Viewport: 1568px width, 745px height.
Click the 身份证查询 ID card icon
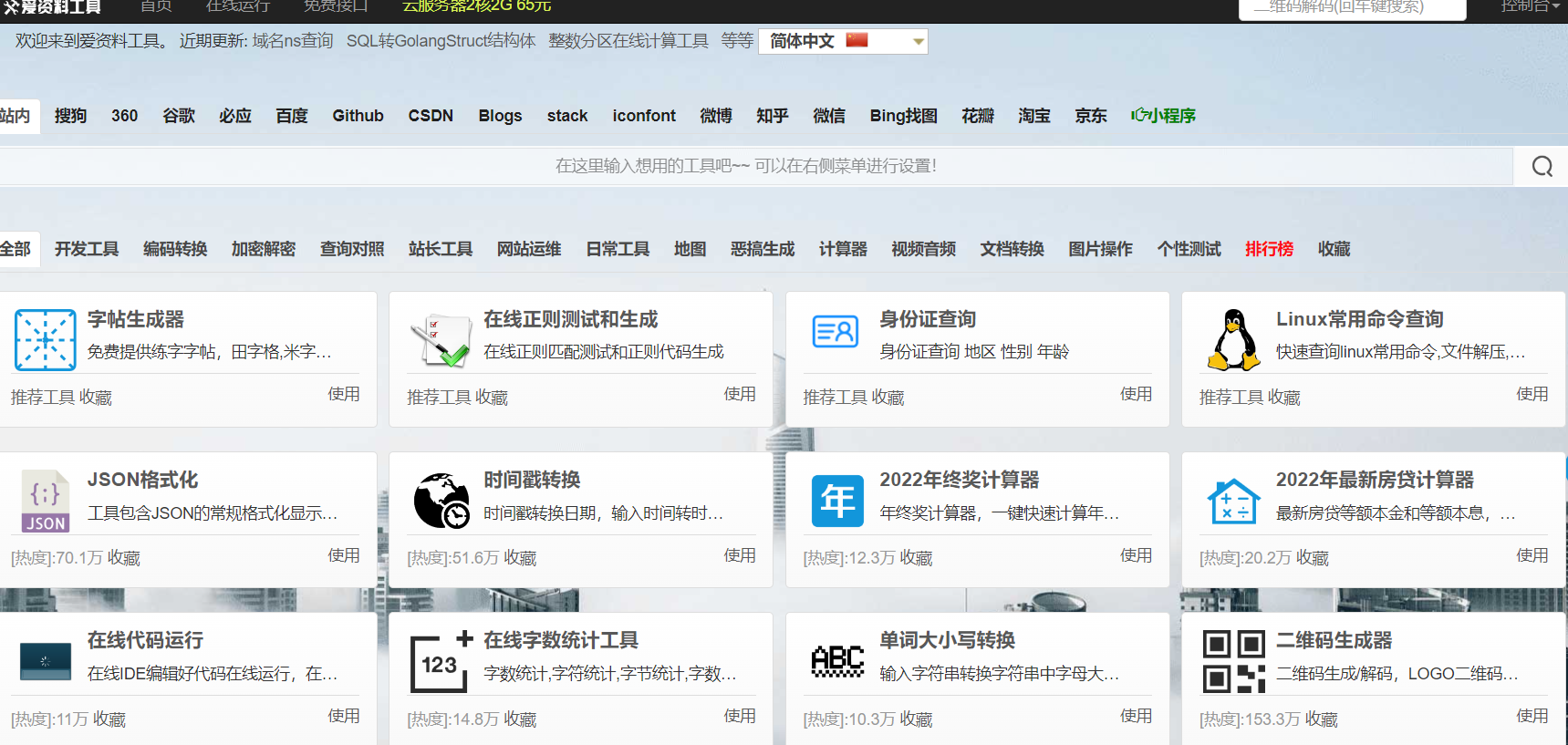tap(836, 332)
